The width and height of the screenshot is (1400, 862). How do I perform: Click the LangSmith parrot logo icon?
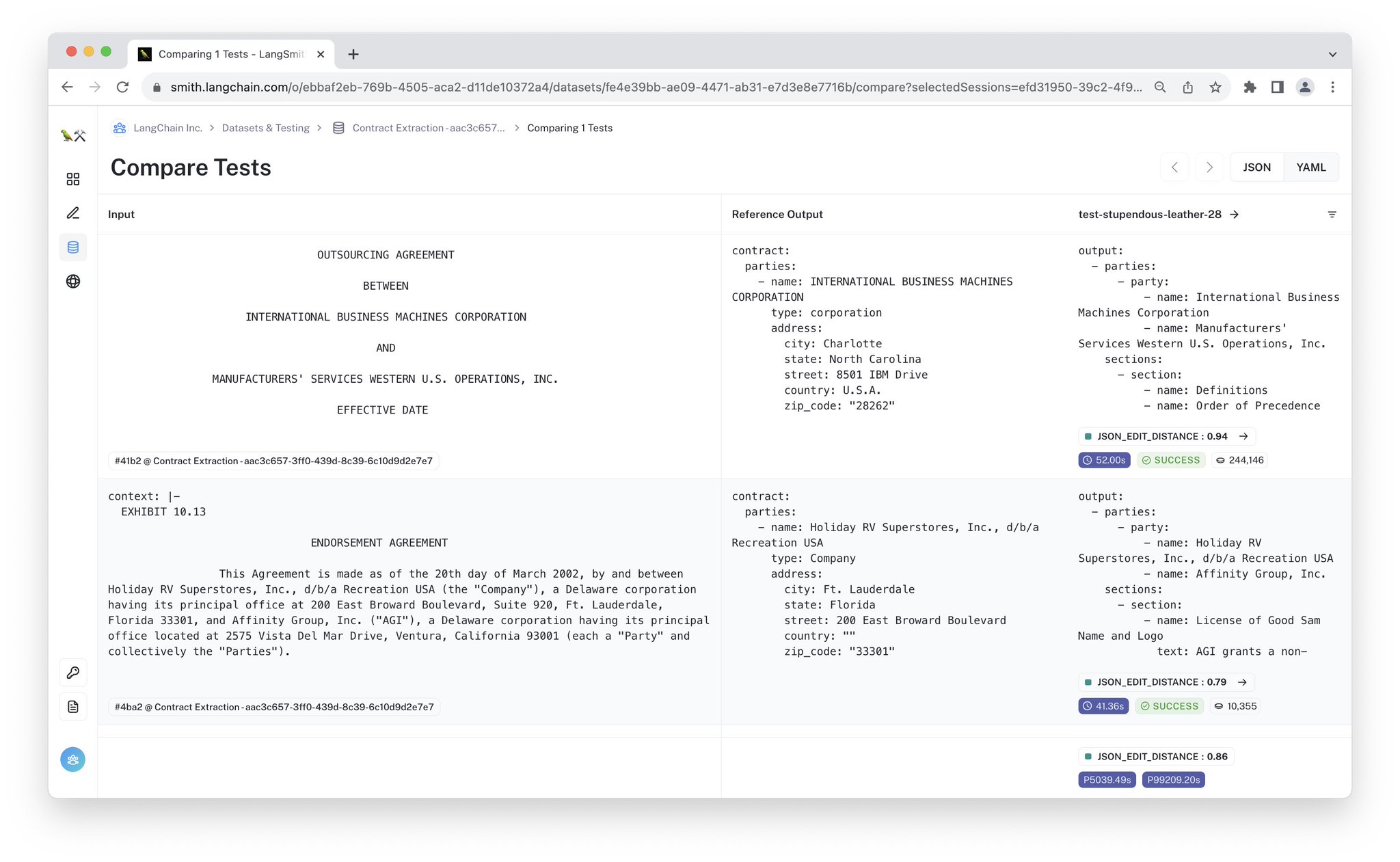(x=73, y=135)
